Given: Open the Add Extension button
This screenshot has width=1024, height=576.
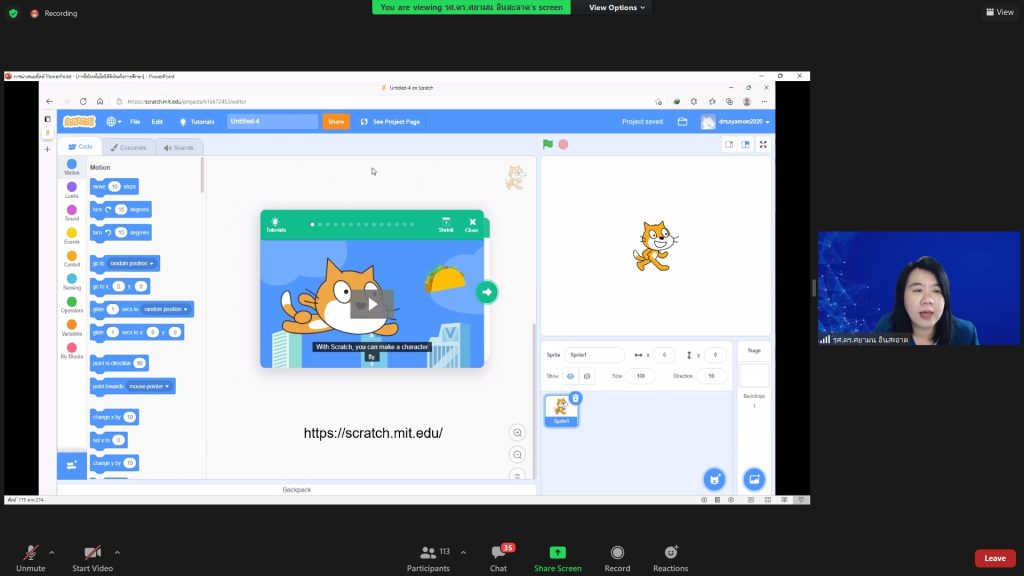Looking at the screenshot, I should [72, 465].
